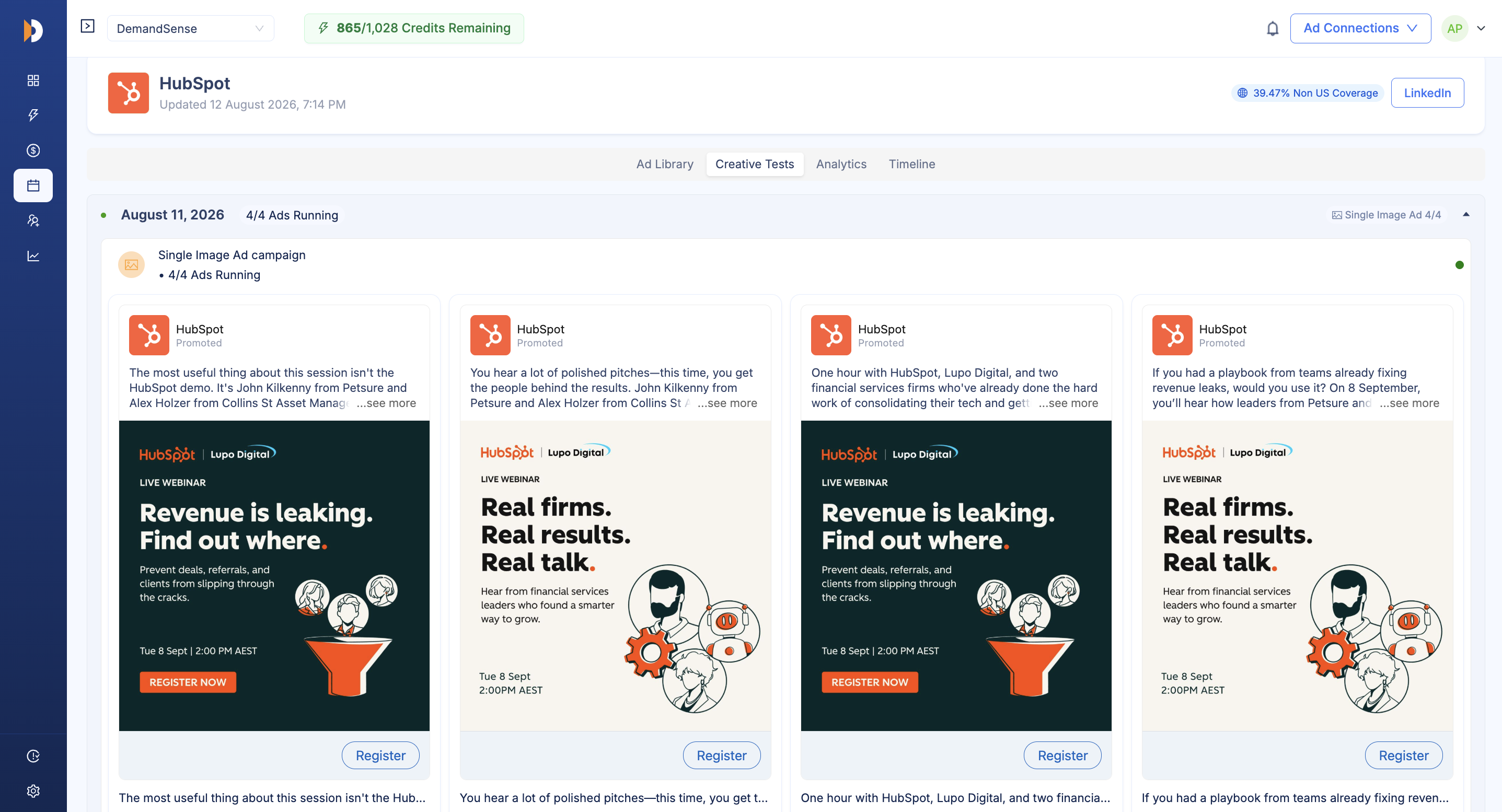Open the line chart sidebar item
1502x812 pixels.
[x=33, y=256]
